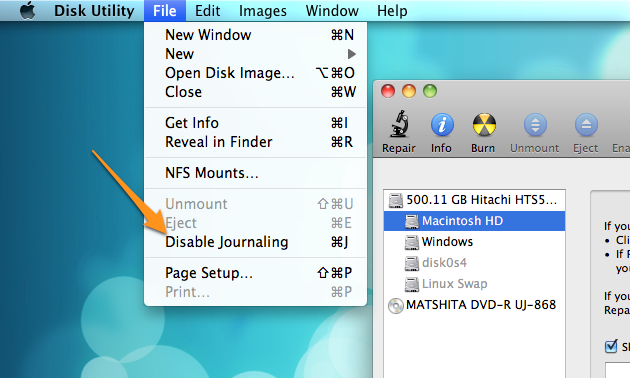Choose Reveal in Finder
This screenshot has width=630, height=378.
point(256,142)
